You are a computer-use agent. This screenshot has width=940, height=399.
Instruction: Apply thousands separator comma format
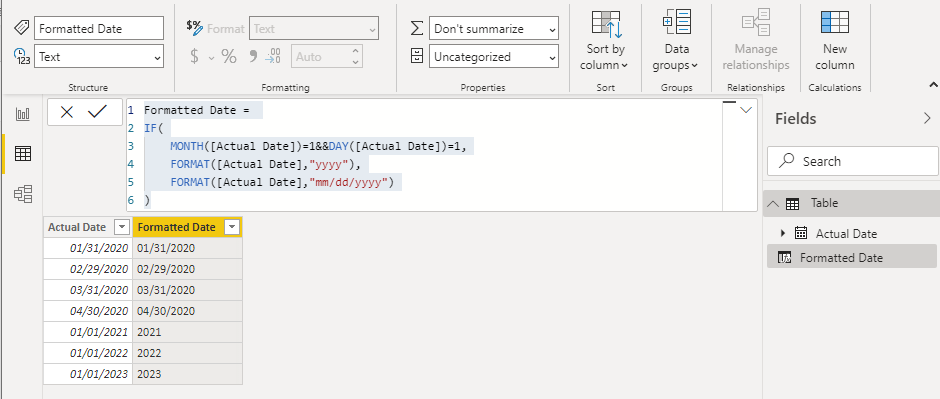tap(253, 56)
